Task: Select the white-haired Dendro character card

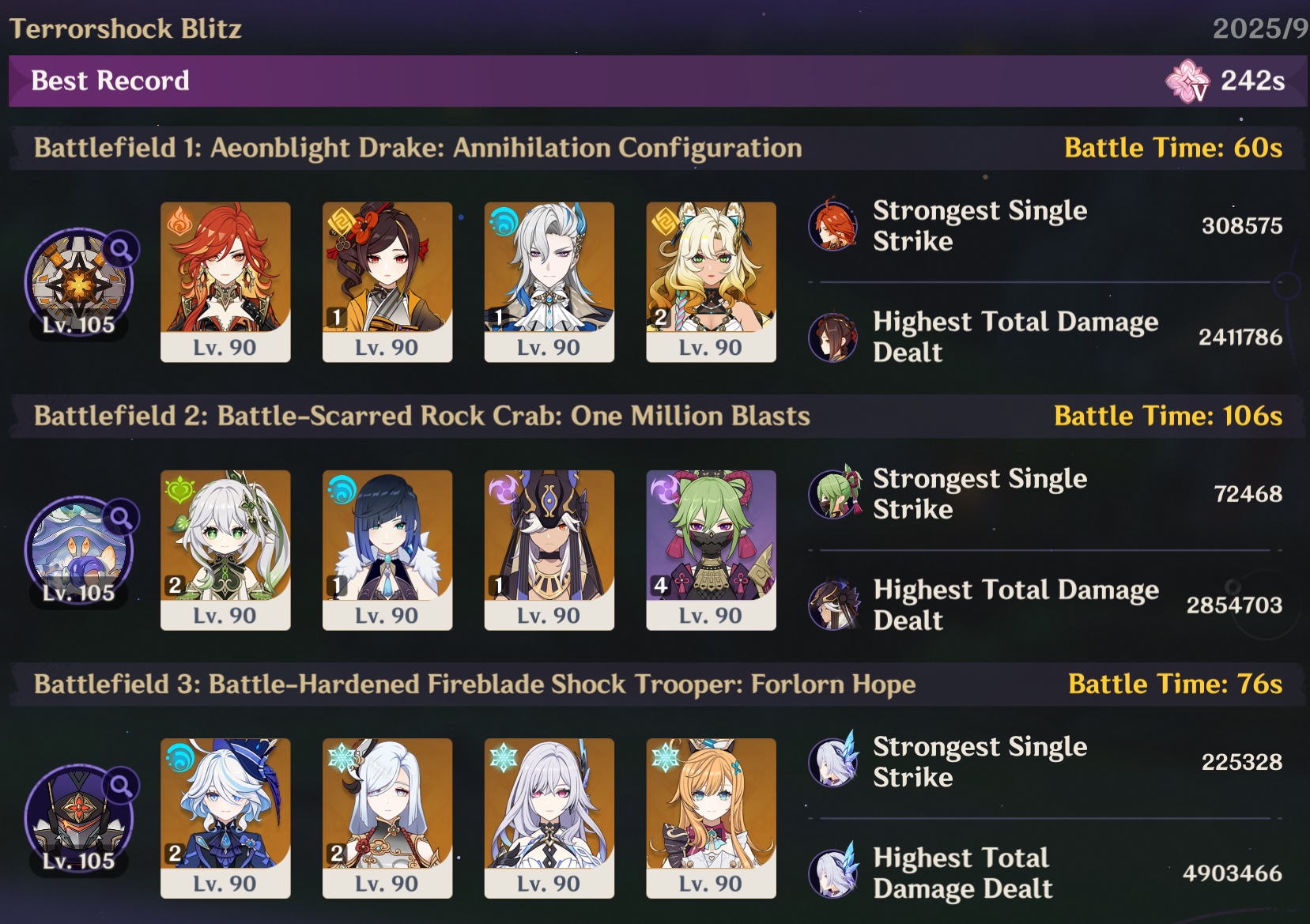Action: pos(225,550)
